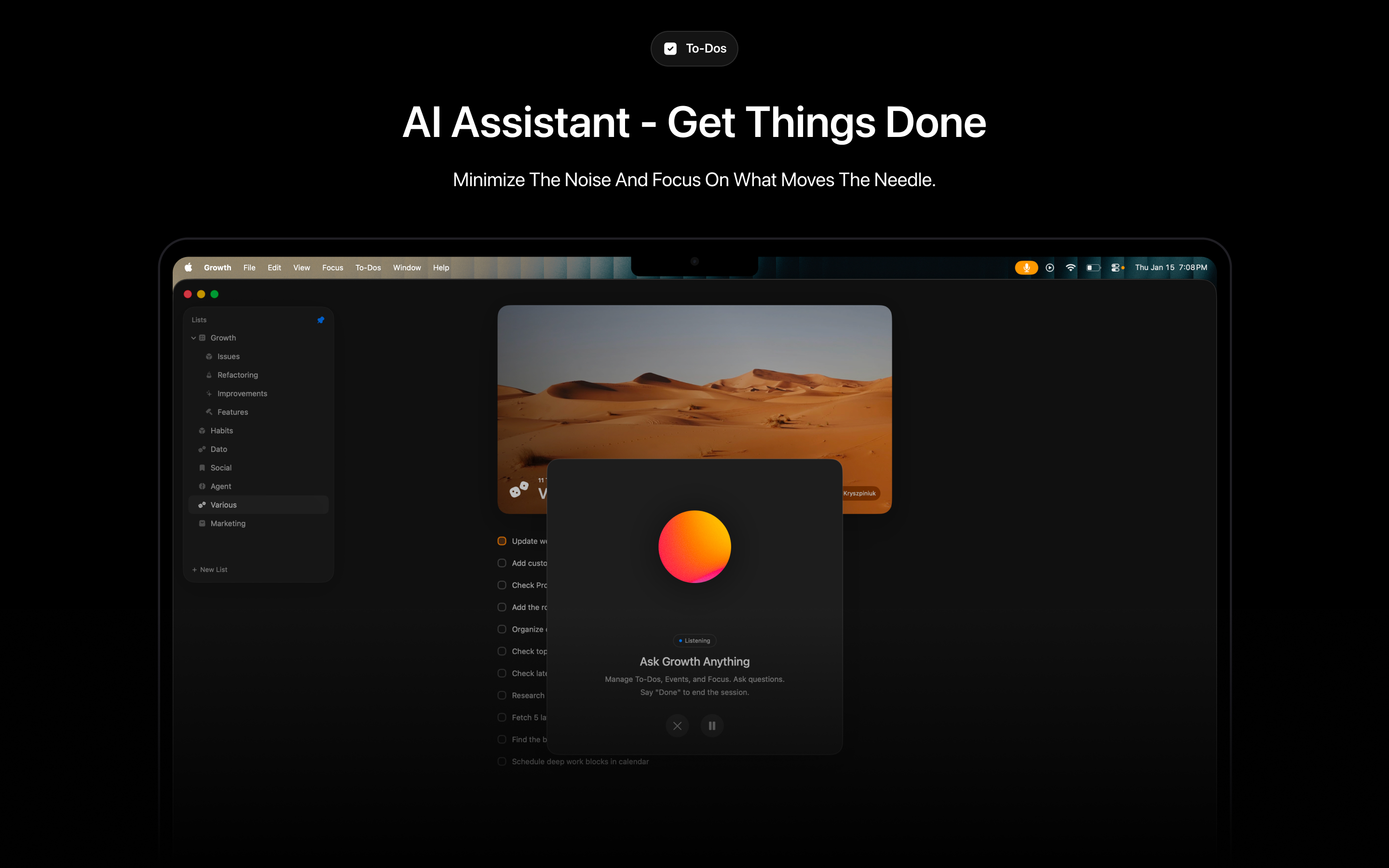Viewport: 1389px width, 868px height.
Task: Click the play circle menu bar icon
Action: click(1050, 268)
